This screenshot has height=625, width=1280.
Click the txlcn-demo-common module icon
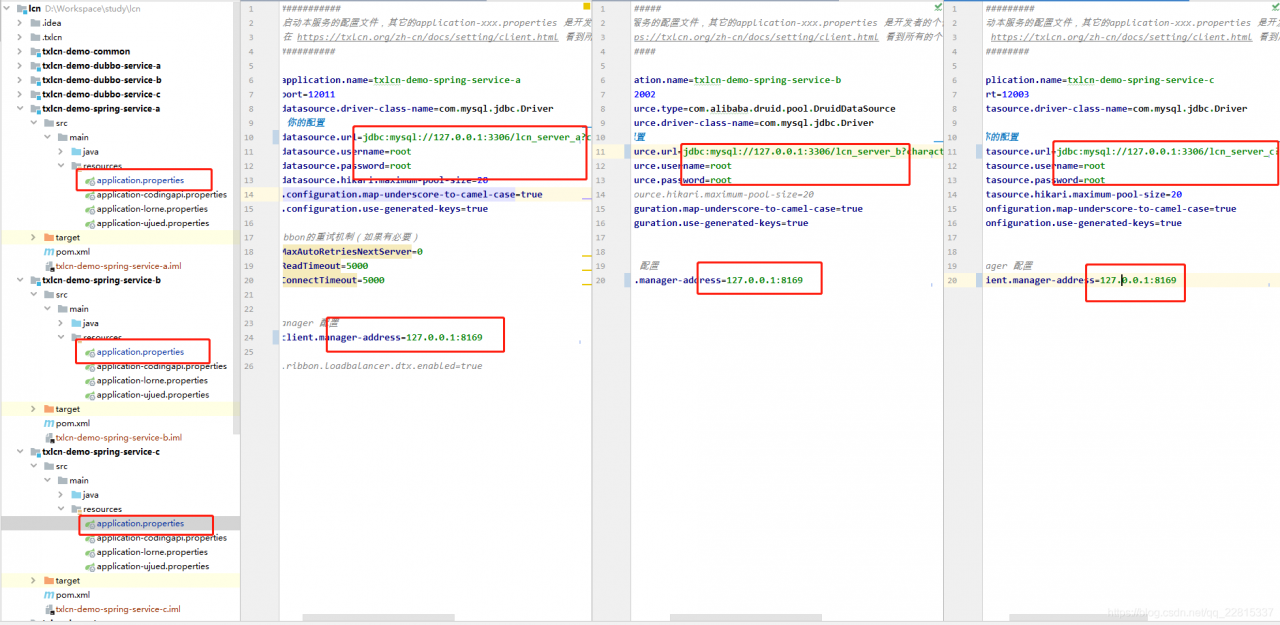pos(34,51)
